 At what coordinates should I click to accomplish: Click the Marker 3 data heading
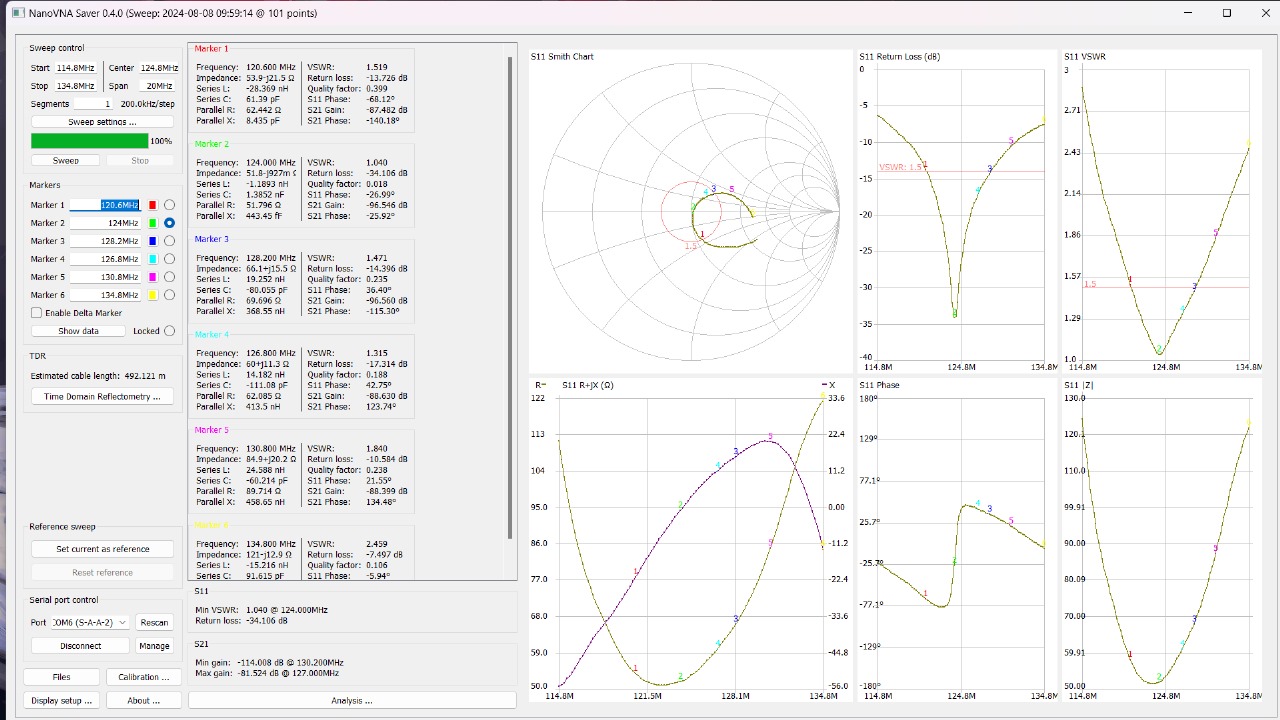[x=211, y=239]
